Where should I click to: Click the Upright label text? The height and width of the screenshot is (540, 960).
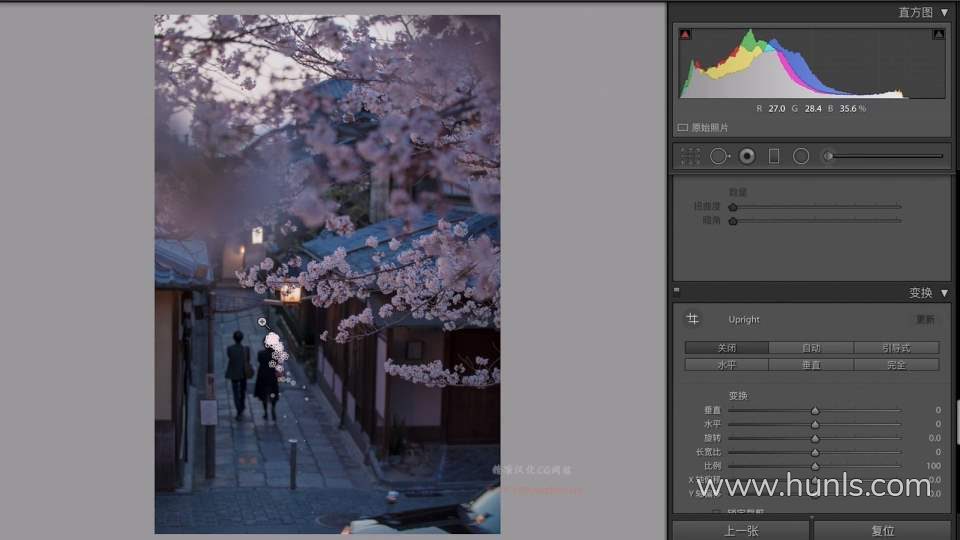click(x=744, y=320)
